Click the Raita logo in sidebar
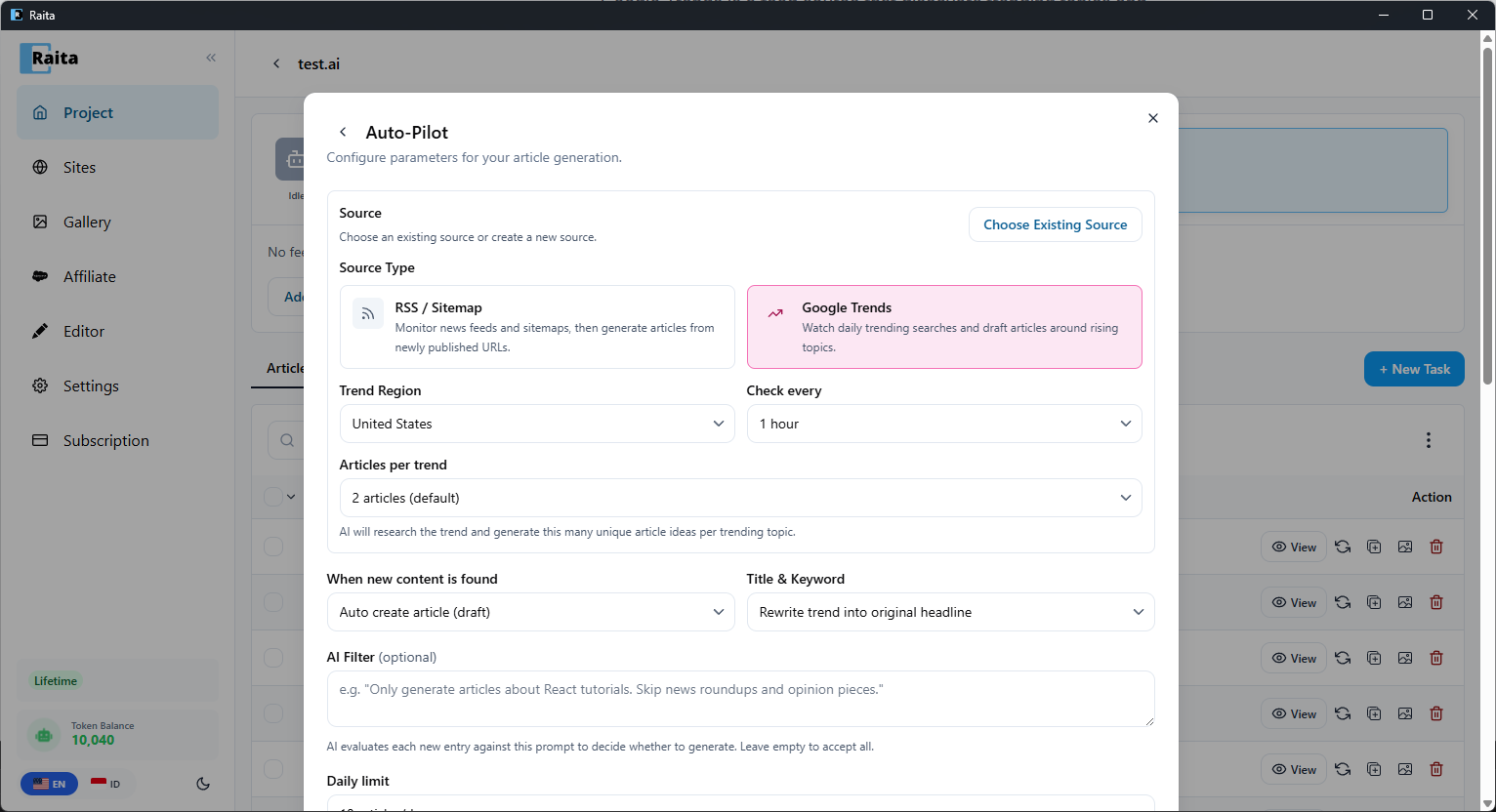The image size is (1496, 812). 50,58
